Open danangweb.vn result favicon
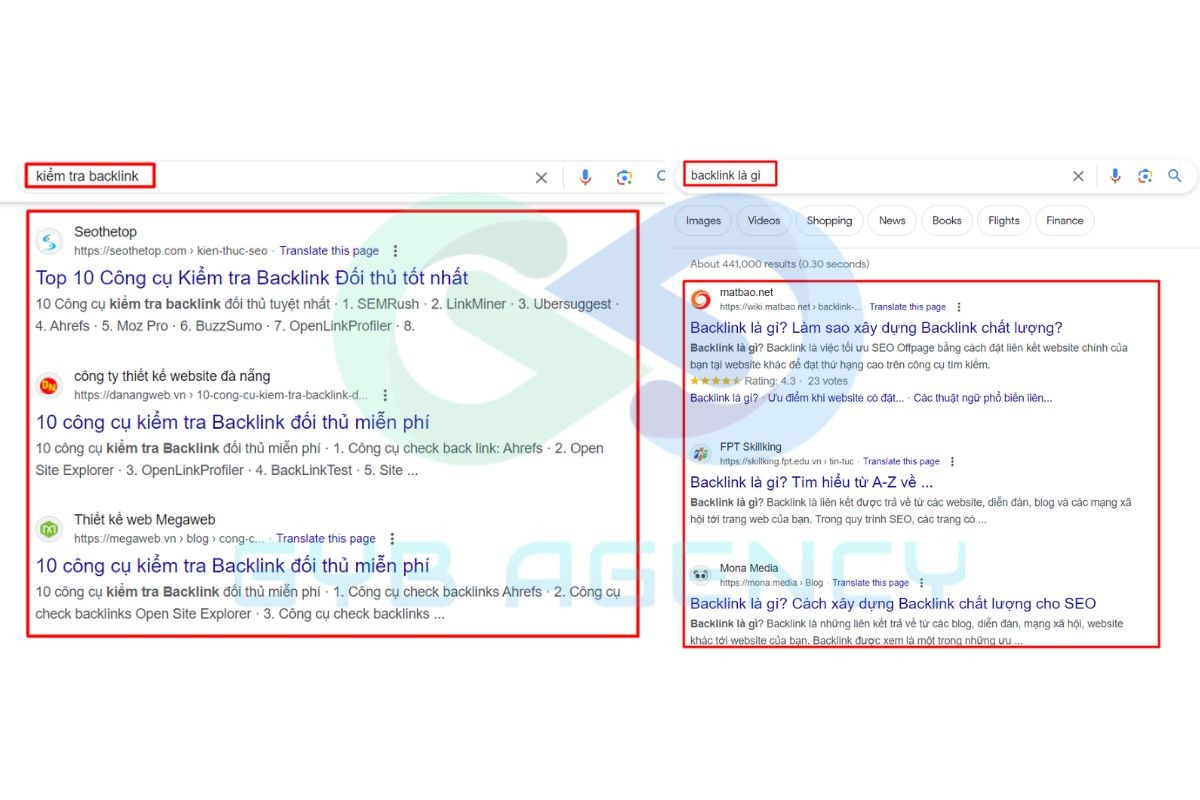The width and height of the screenshot is (1200, 800). tap(49, 385)
